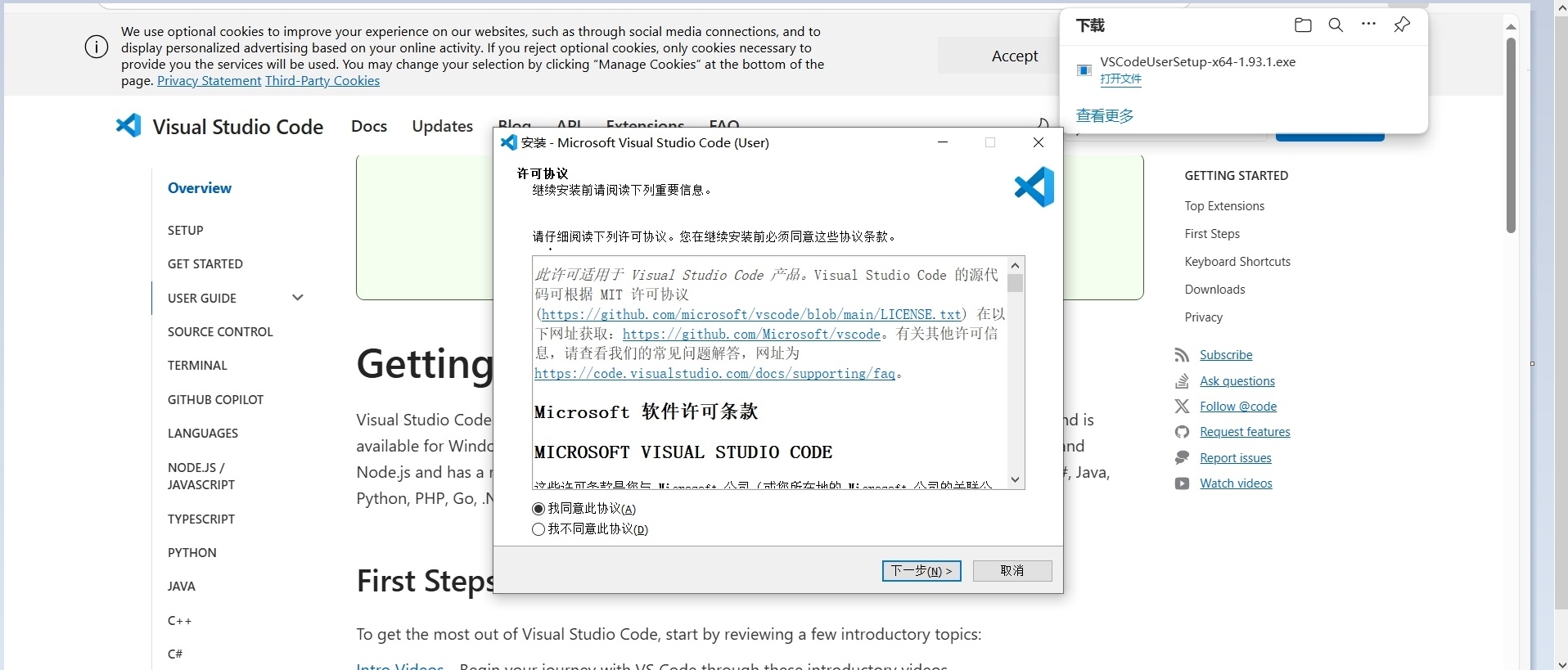Viewport: 1568px width, 670px height.
Task: Click Visual Studio Code logo in site header
Action: point(128,126)
